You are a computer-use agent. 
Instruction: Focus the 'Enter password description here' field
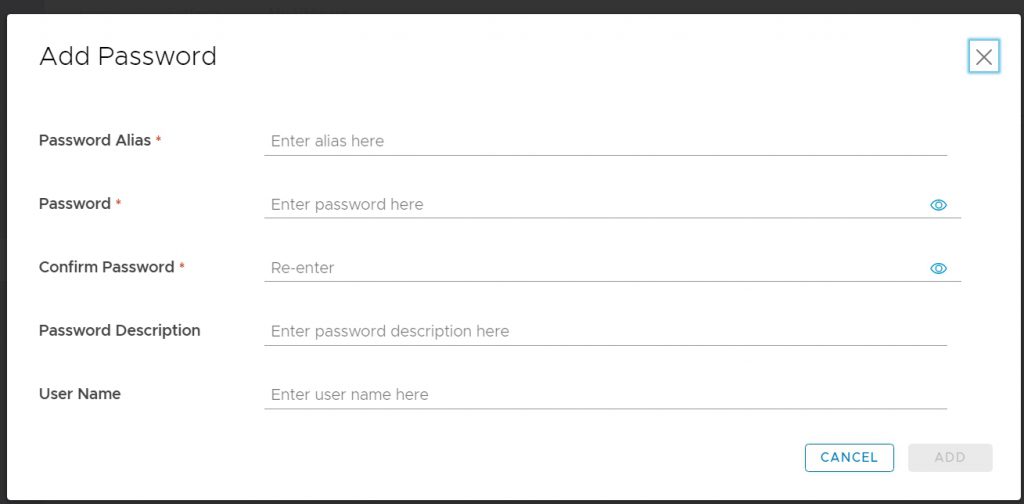(605, 331)
